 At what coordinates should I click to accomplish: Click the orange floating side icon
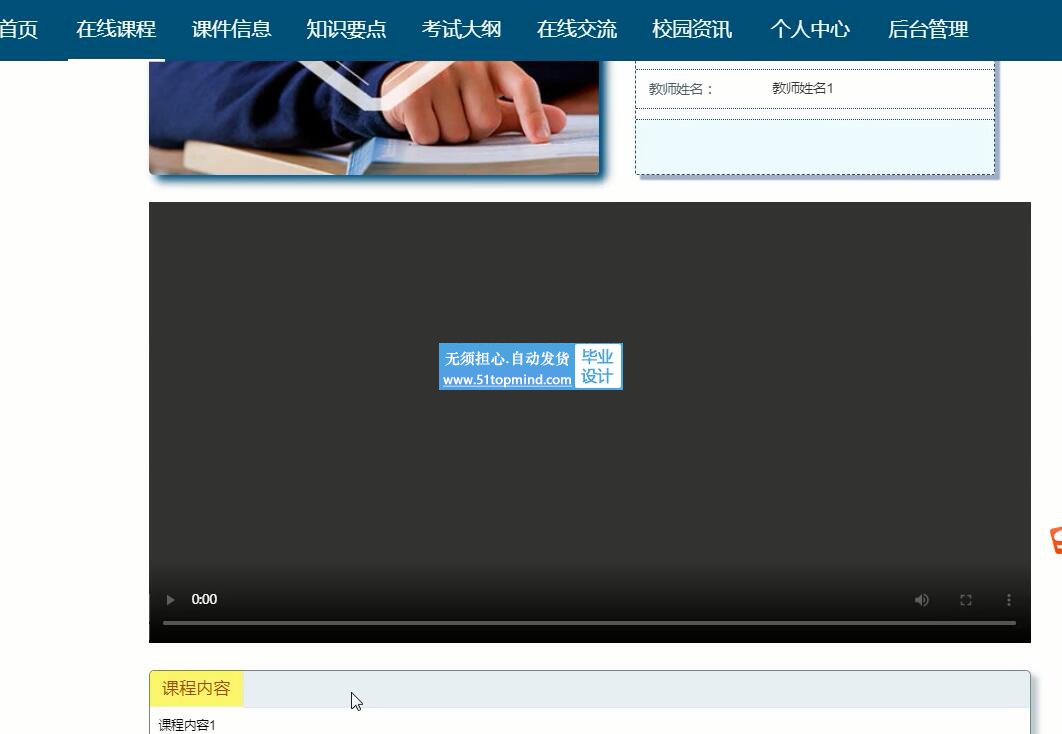pyautogui.click(x=1056, y=541)
